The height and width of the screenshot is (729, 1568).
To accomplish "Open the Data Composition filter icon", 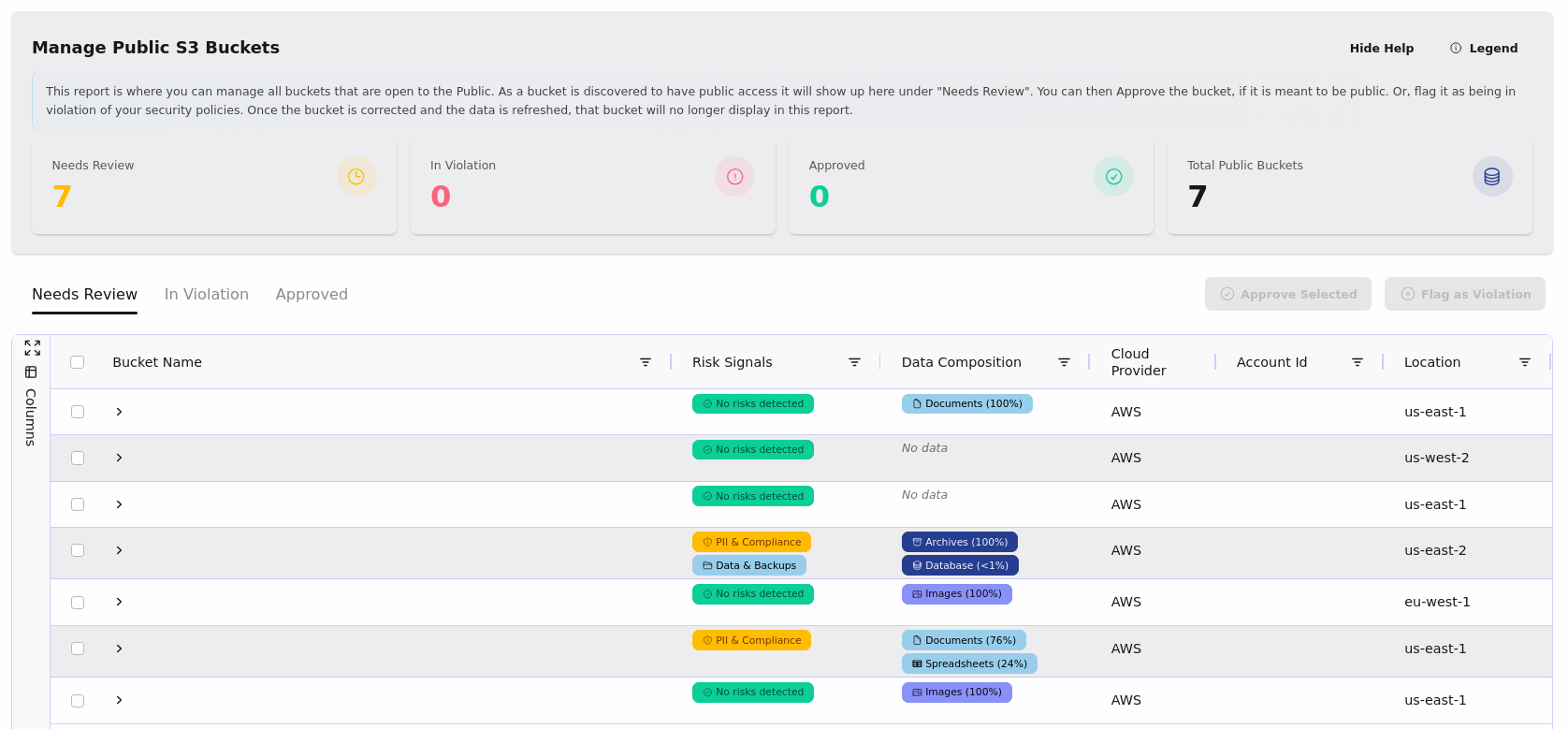I will pyautogui.click(x=1064, y=362).
